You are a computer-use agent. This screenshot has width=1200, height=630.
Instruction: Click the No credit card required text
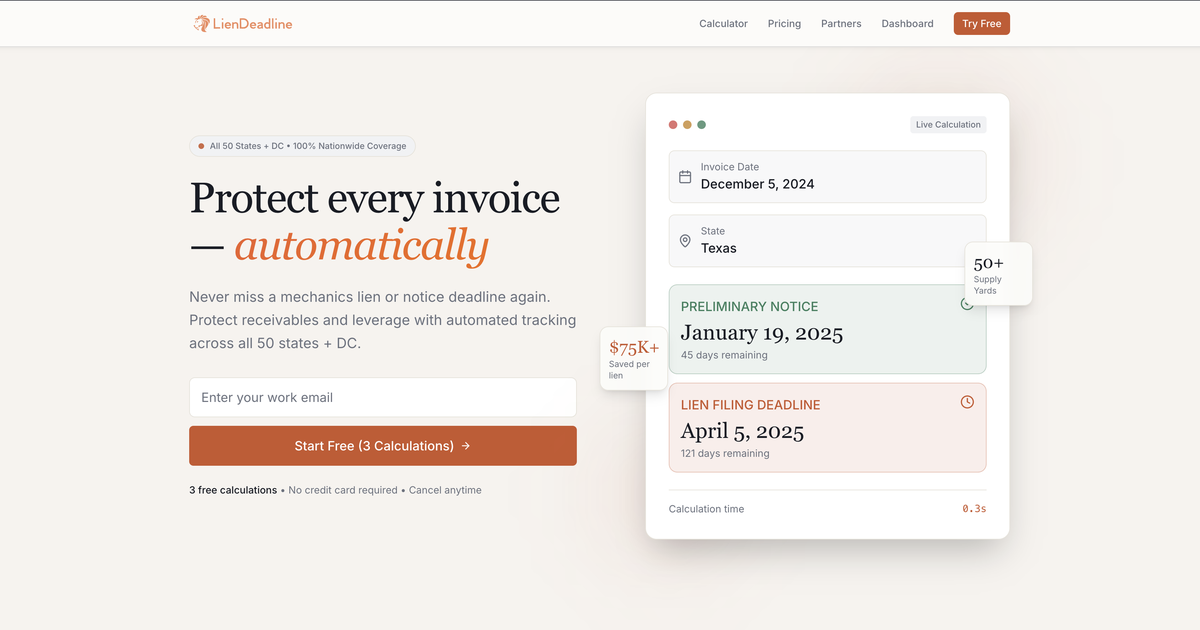point(343,490)
